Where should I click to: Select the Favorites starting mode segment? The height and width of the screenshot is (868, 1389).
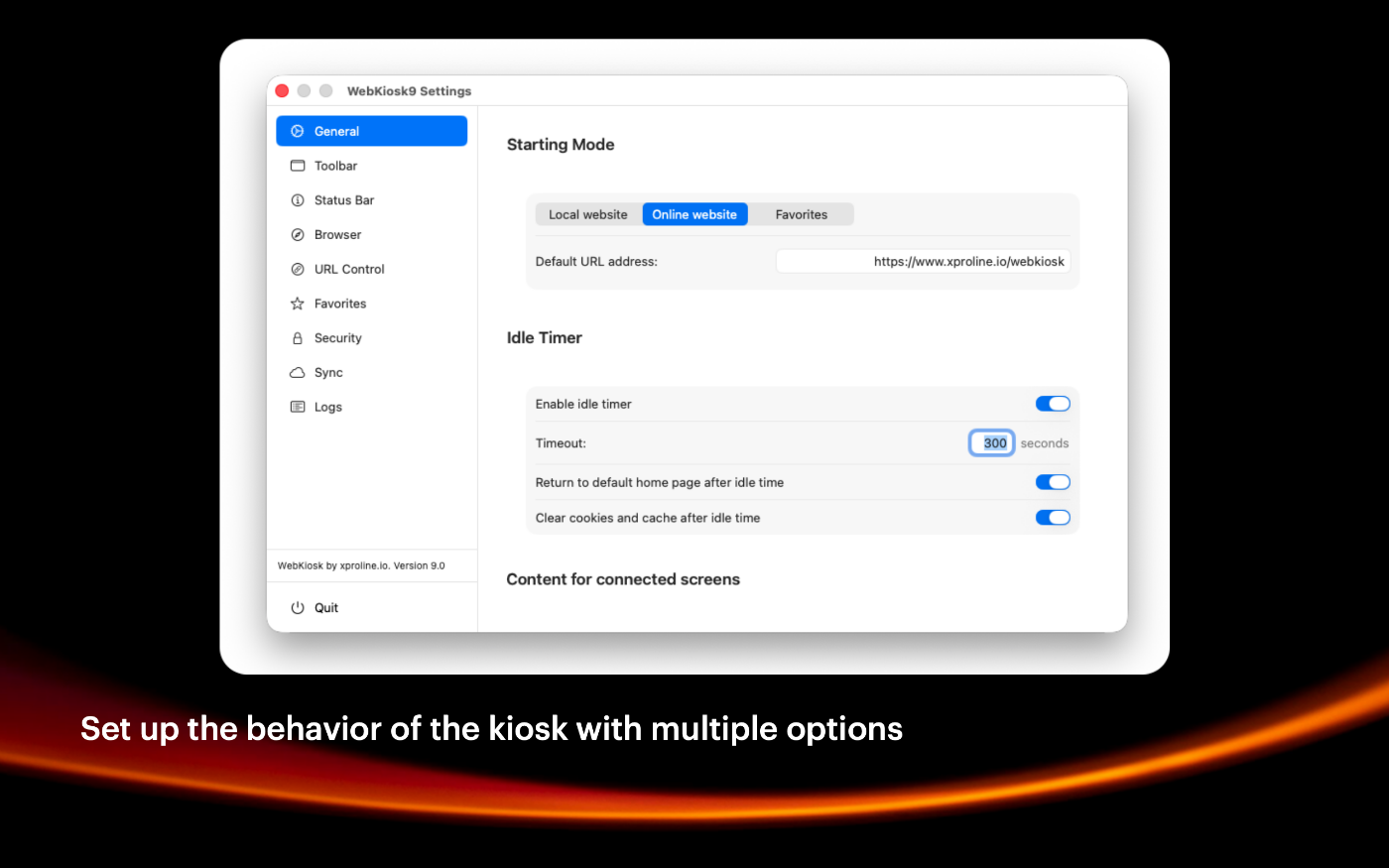coord(801,214)
